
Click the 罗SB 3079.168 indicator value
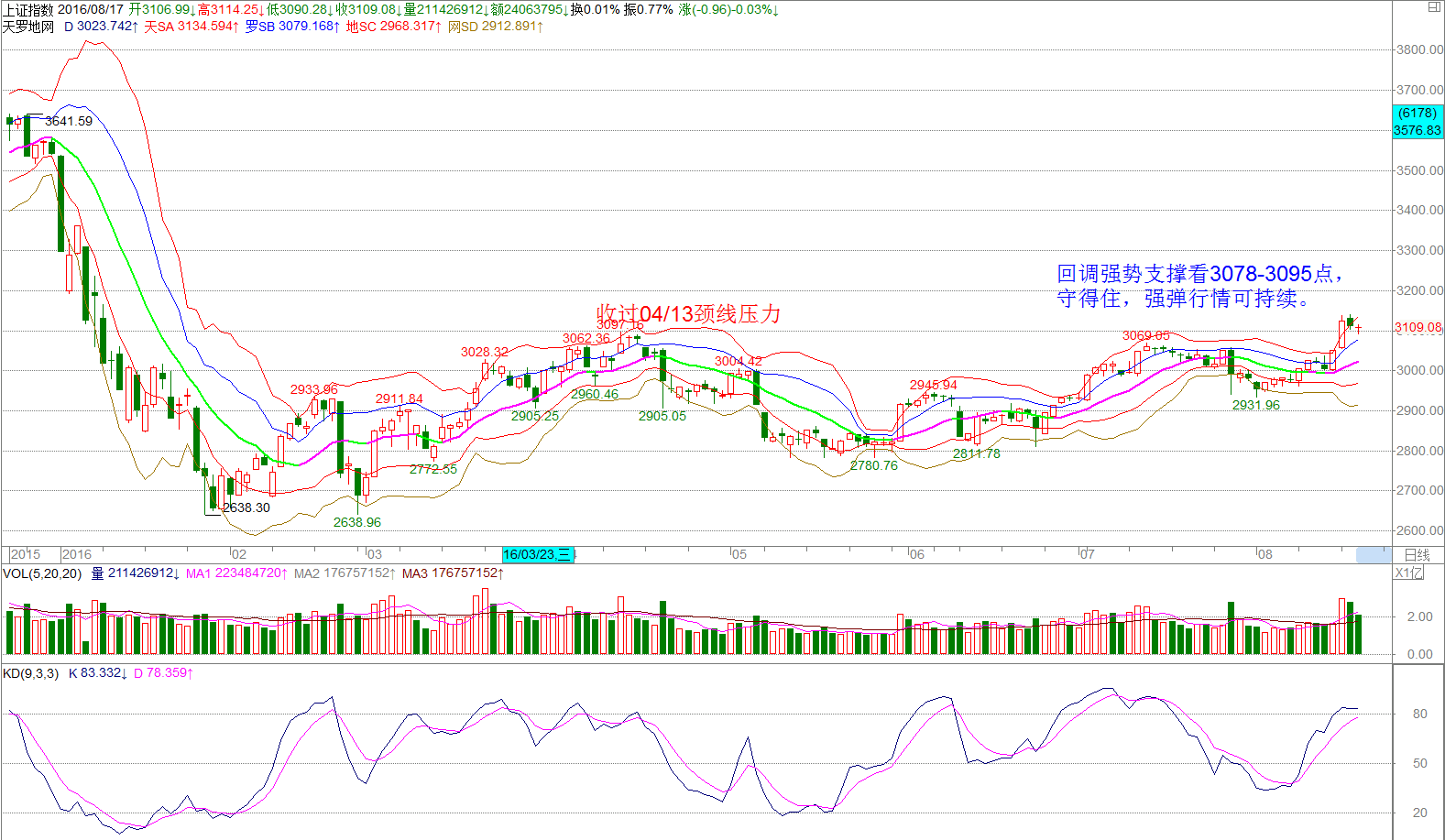(292, 27)
